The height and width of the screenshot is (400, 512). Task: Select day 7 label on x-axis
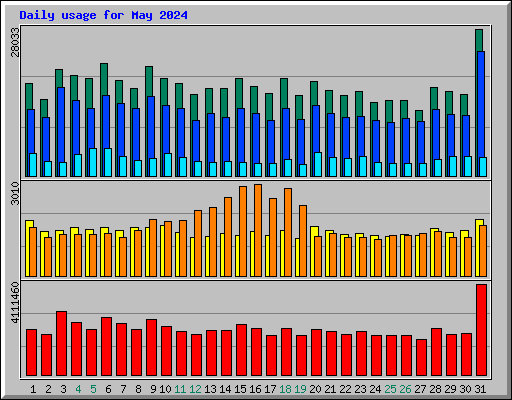click(123, 389)
